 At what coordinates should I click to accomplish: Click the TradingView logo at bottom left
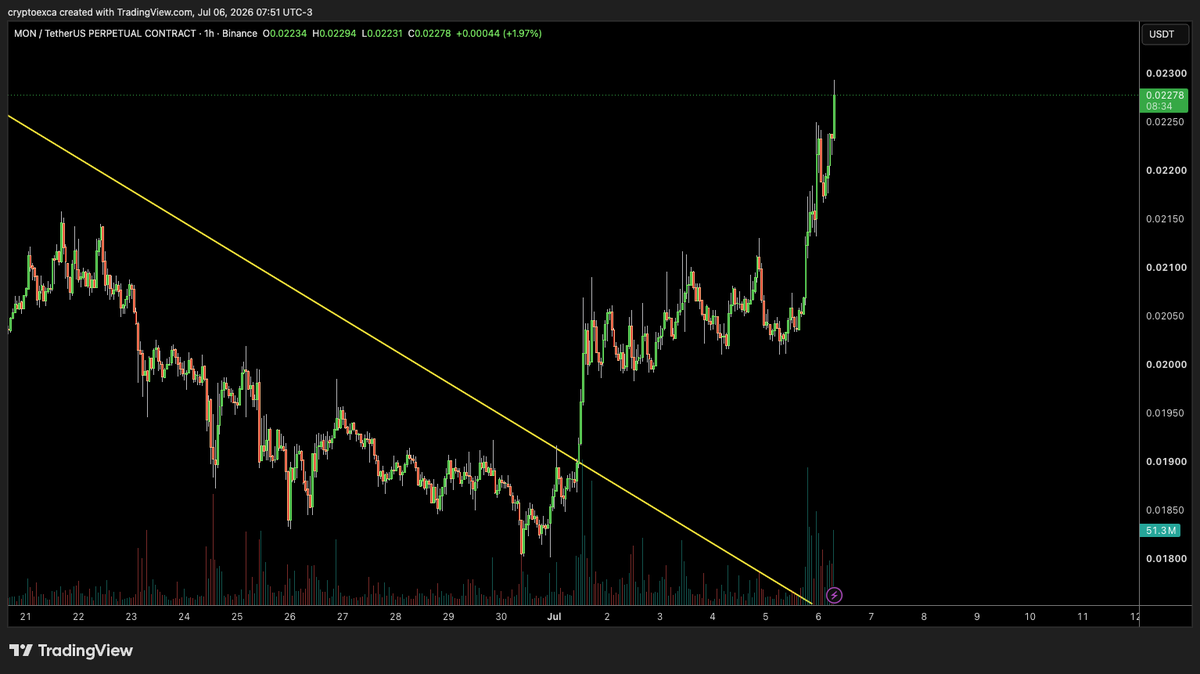[x=71, y=651]
